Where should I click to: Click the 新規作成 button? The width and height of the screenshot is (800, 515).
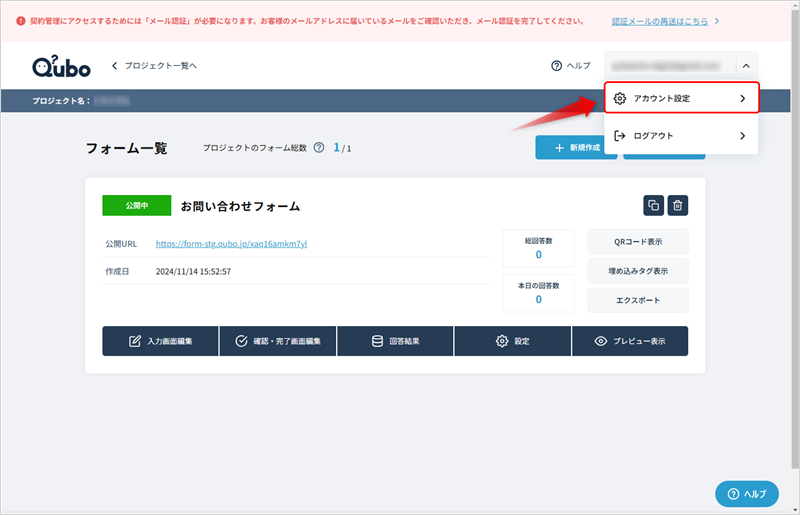tap(569, 148)
